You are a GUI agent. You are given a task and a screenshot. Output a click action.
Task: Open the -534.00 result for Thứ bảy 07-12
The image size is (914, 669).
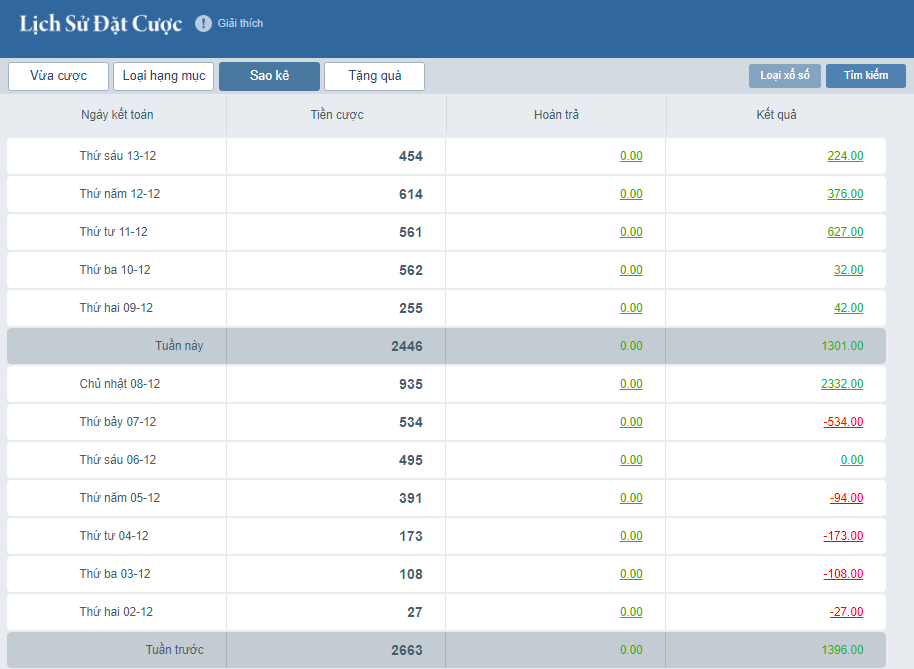coord(843,422)
